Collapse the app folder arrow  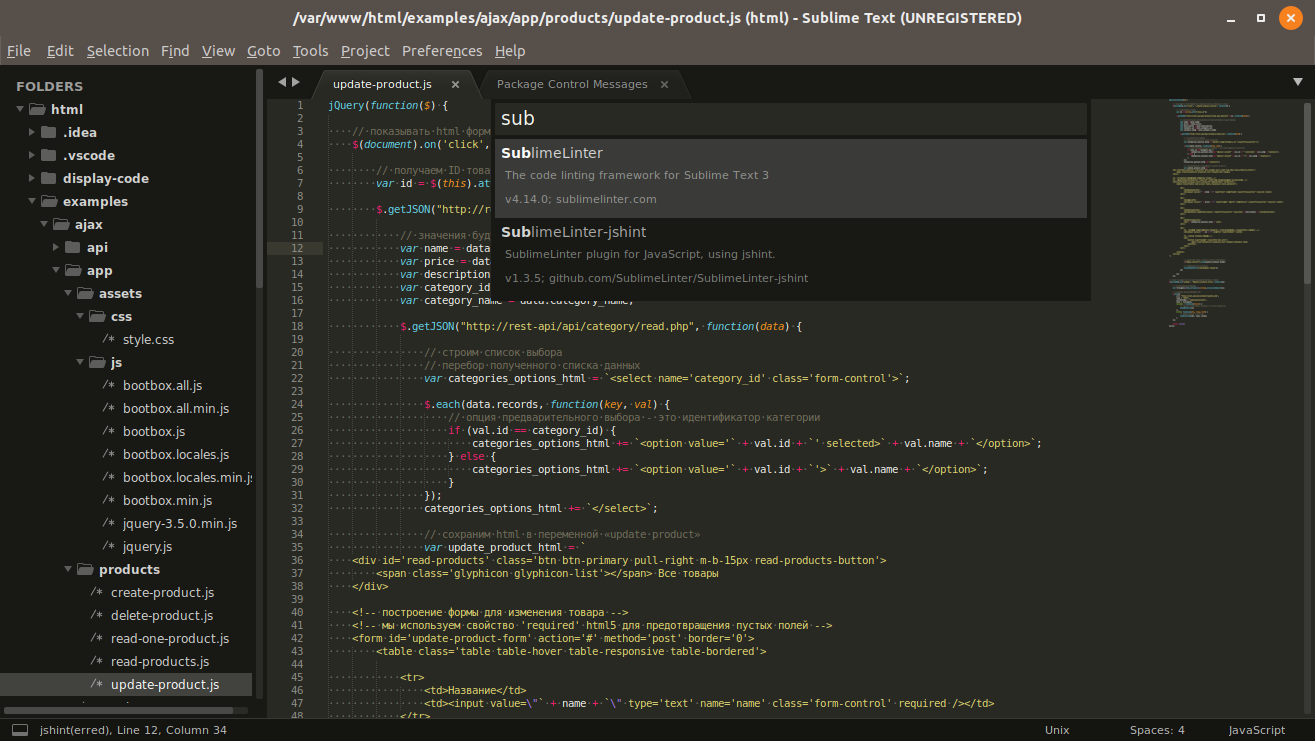coord(55,270)
